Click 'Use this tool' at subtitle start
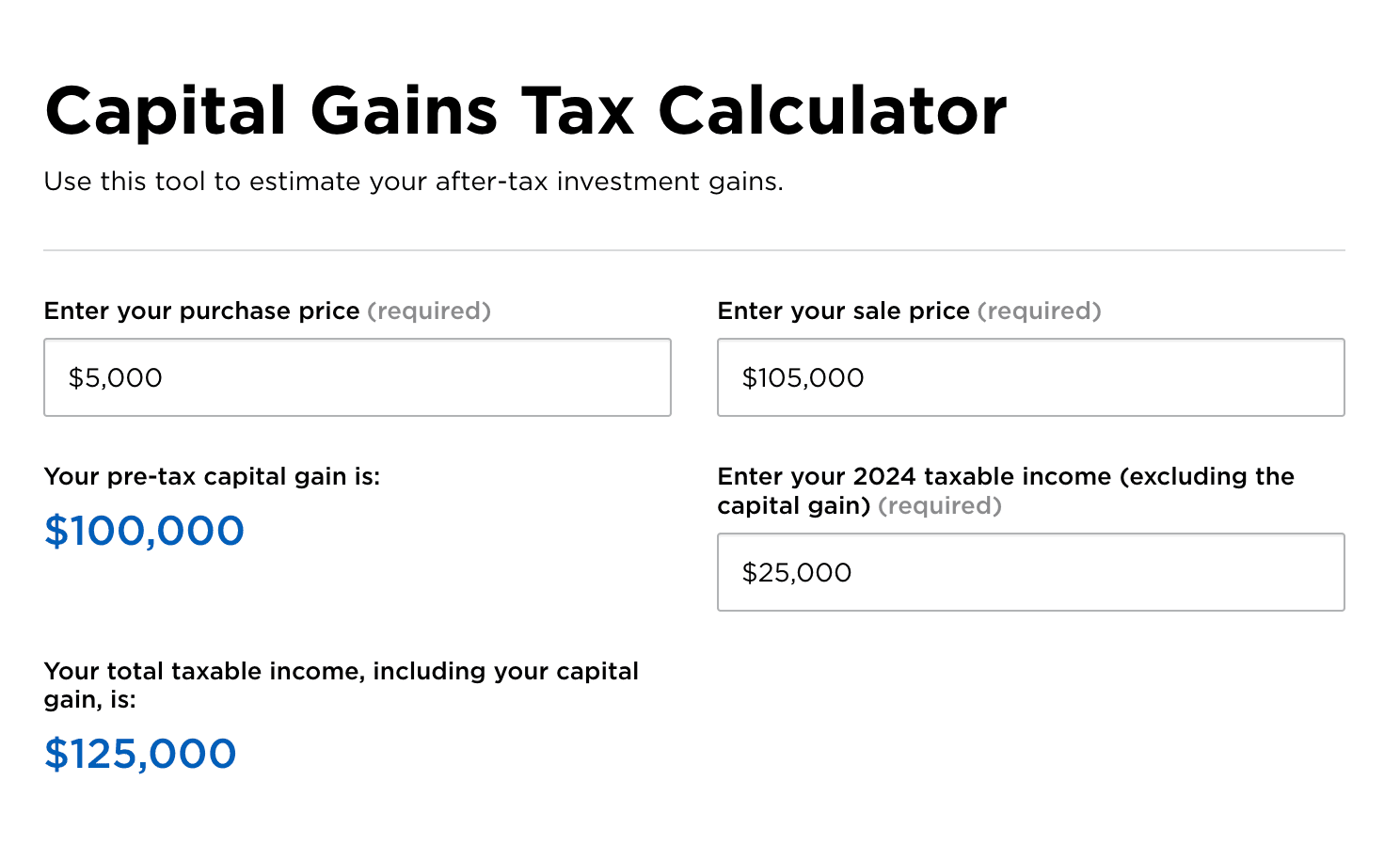This screenshot has width=1400, height=845. [x=125, y=182]
